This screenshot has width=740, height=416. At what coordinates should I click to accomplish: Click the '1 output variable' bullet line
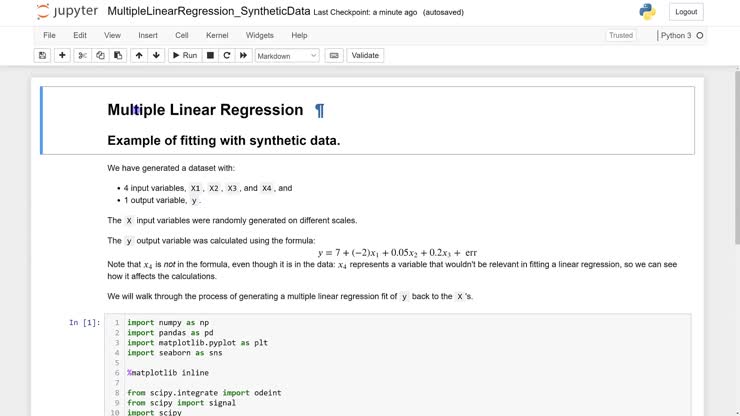click(x=162, y=200)
